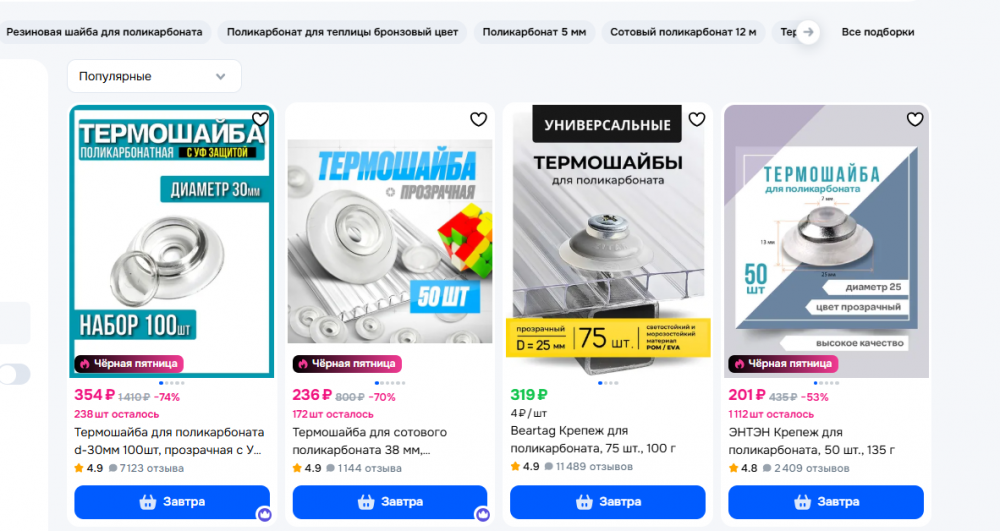This screenshot has width=1000, height=531.
Task: Favorite the transparent 50-piece thermo washer
Action: pyautogui.click(x=478, y=119)
